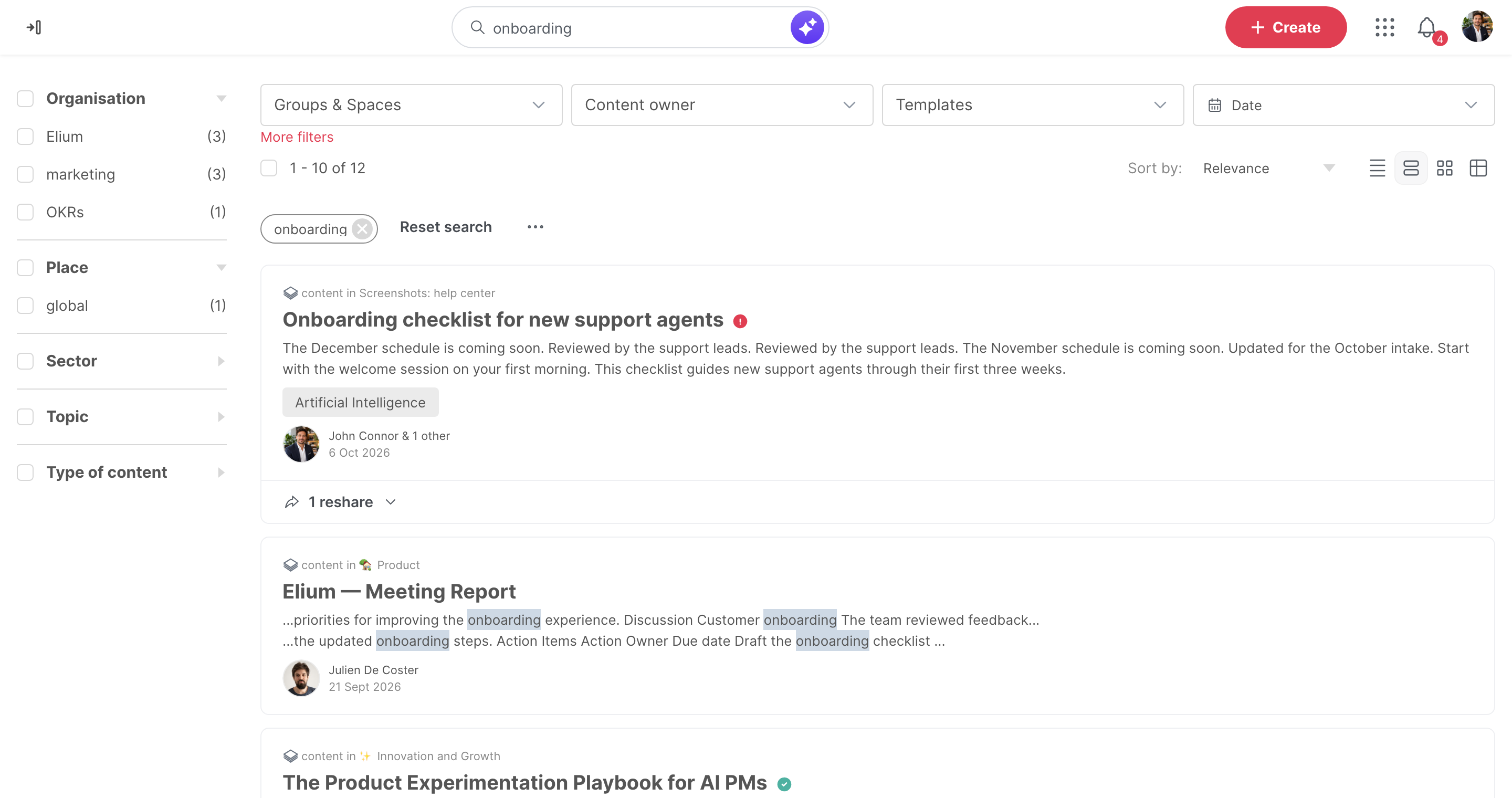Image resolution: width=1512 pixels, height=798 pixels.
Task: Expand the collapsed sidebar panel icon
Action: tap(34, 28)
